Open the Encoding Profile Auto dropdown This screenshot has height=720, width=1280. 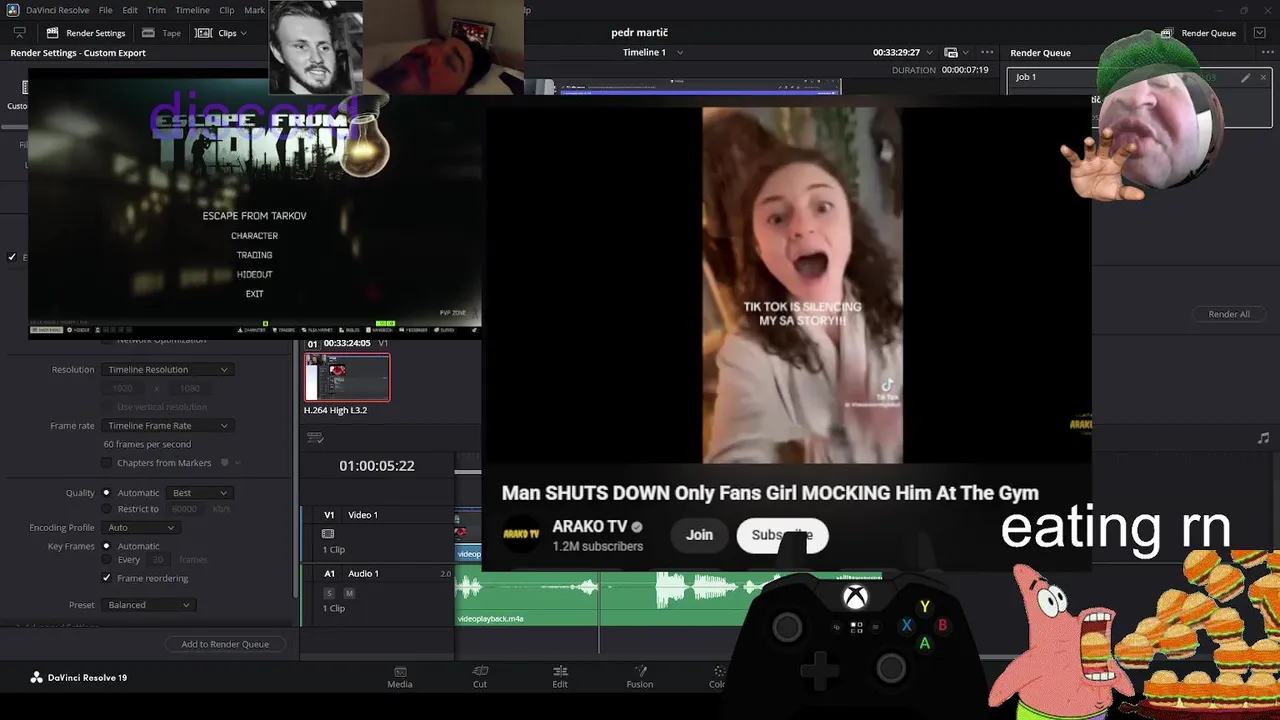coord(141,528)
